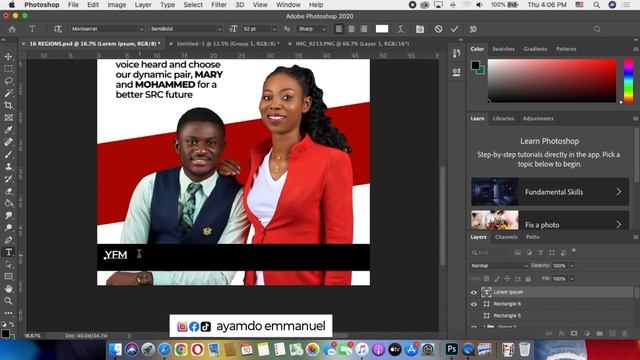Hide the Lorem Ipsum layer
Viewport: 640px width, 360px height.
474,292
